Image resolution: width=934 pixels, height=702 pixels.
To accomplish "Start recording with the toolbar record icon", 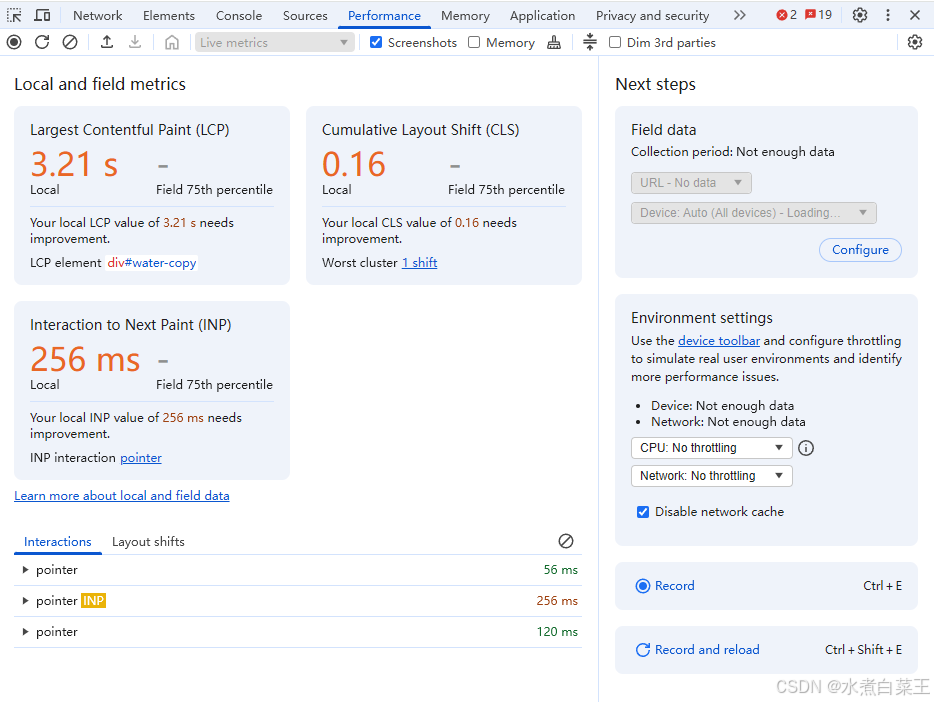I will 14,42.
